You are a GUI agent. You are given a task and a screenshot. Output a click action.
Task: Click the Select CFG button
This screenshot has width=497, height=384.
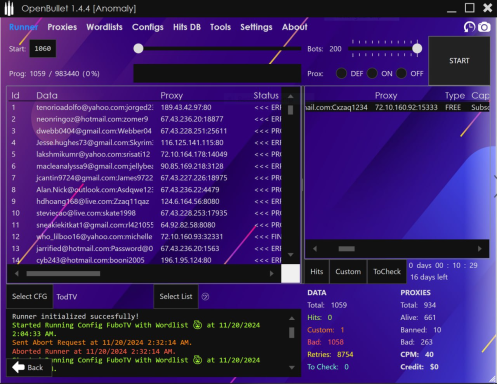coord(30,296)
